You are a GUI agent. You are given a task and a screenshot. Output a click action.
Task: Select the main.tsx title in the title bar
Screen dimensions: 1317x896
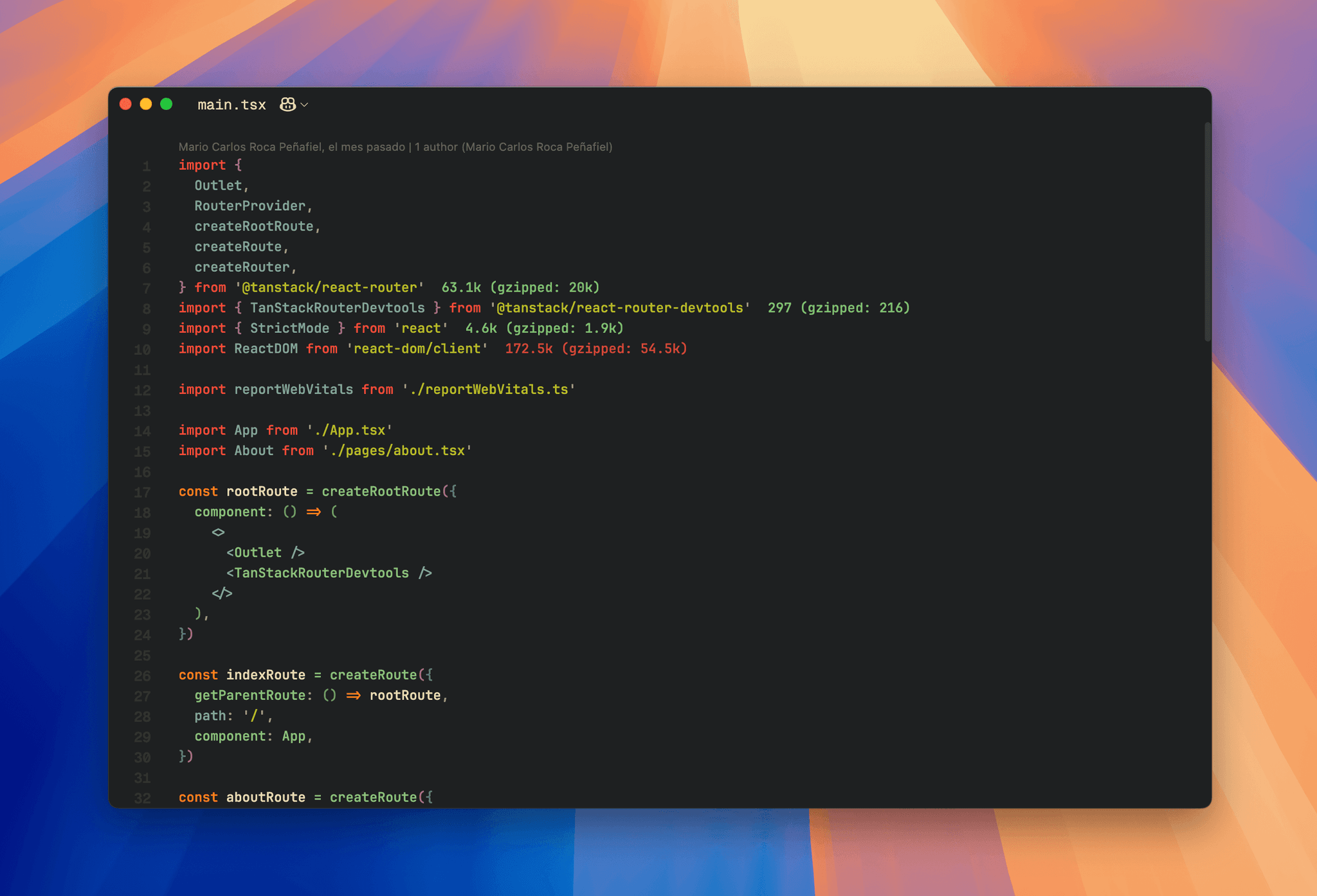(x=232, y=104)
